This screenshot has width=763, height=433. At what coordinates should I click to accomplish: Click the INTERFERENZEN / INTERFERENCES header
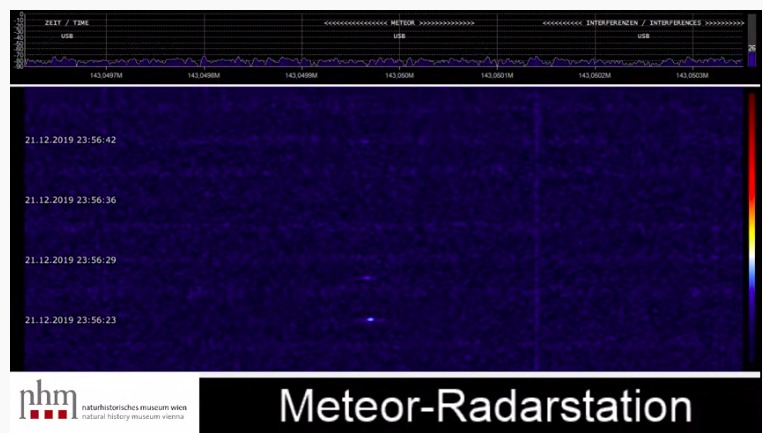click(643, 22)
